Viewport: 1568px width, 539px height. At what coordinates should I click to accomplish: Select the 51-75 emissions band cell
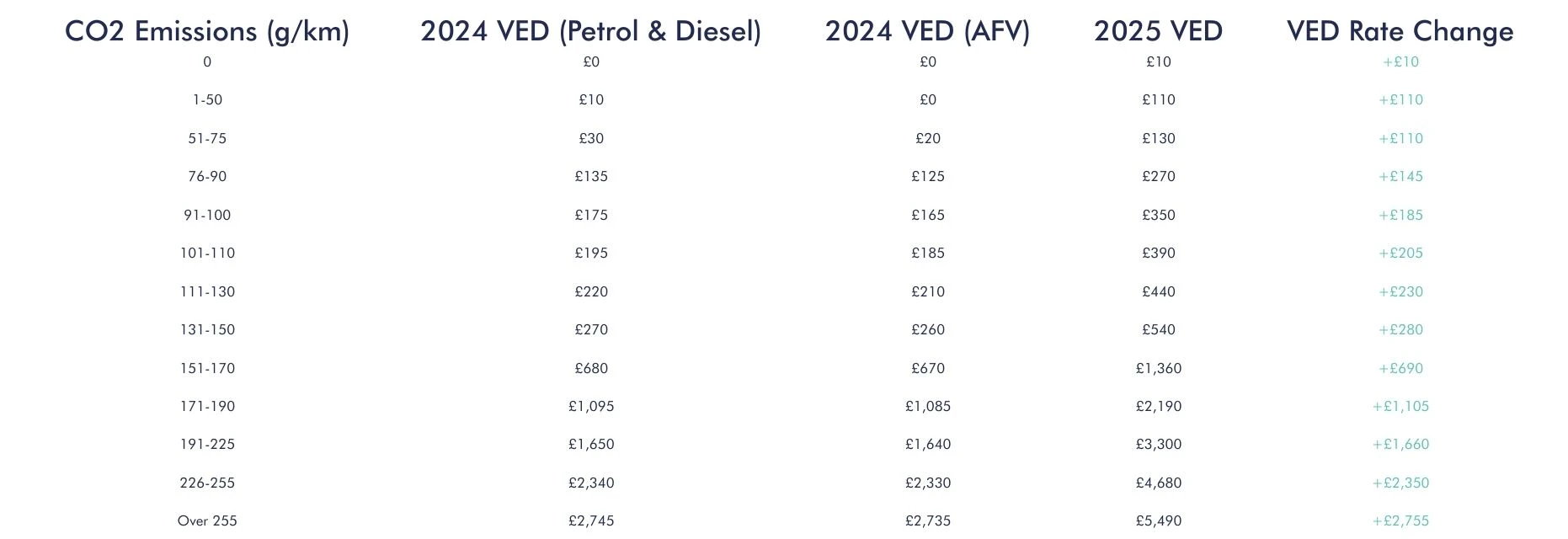[207, 138]
